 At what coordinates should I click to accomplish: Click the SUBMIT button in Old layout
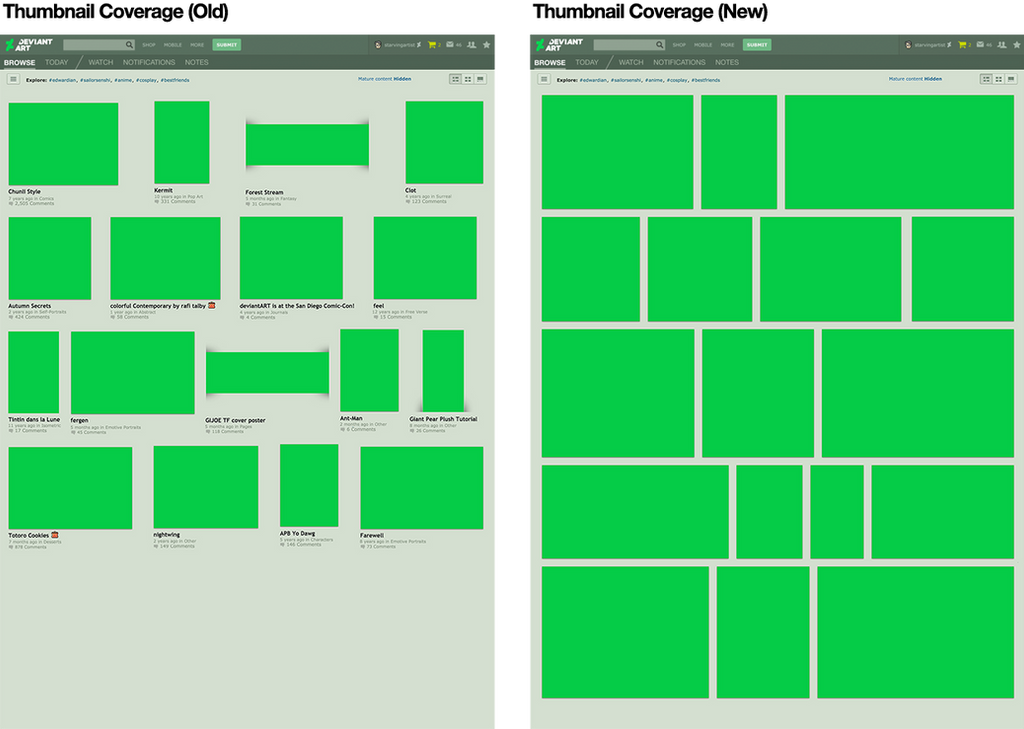click(227, 44)
